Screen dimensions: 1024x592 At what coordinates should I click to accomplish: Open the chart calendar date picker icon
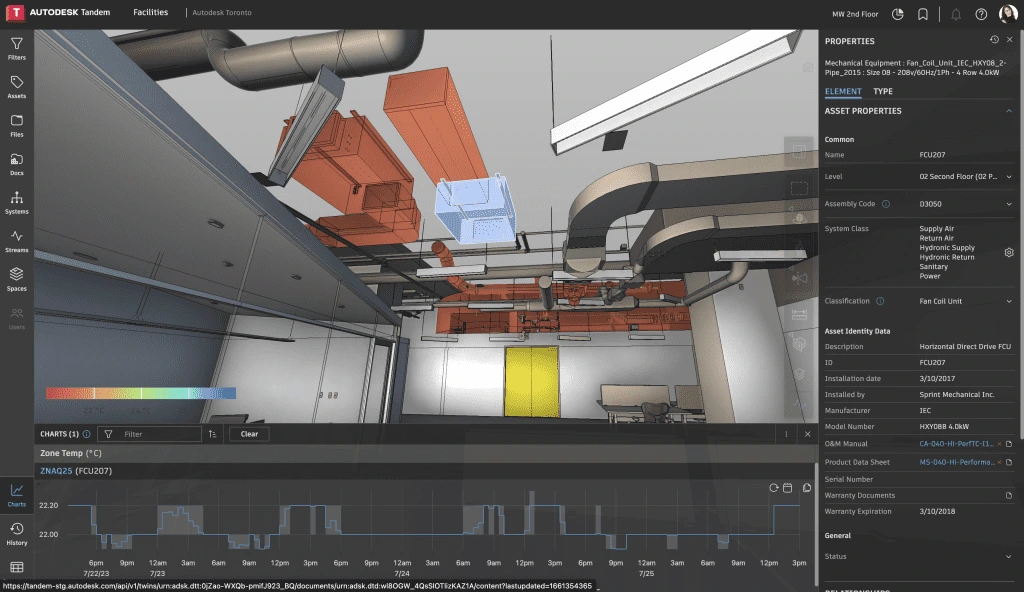coord(788,488)
